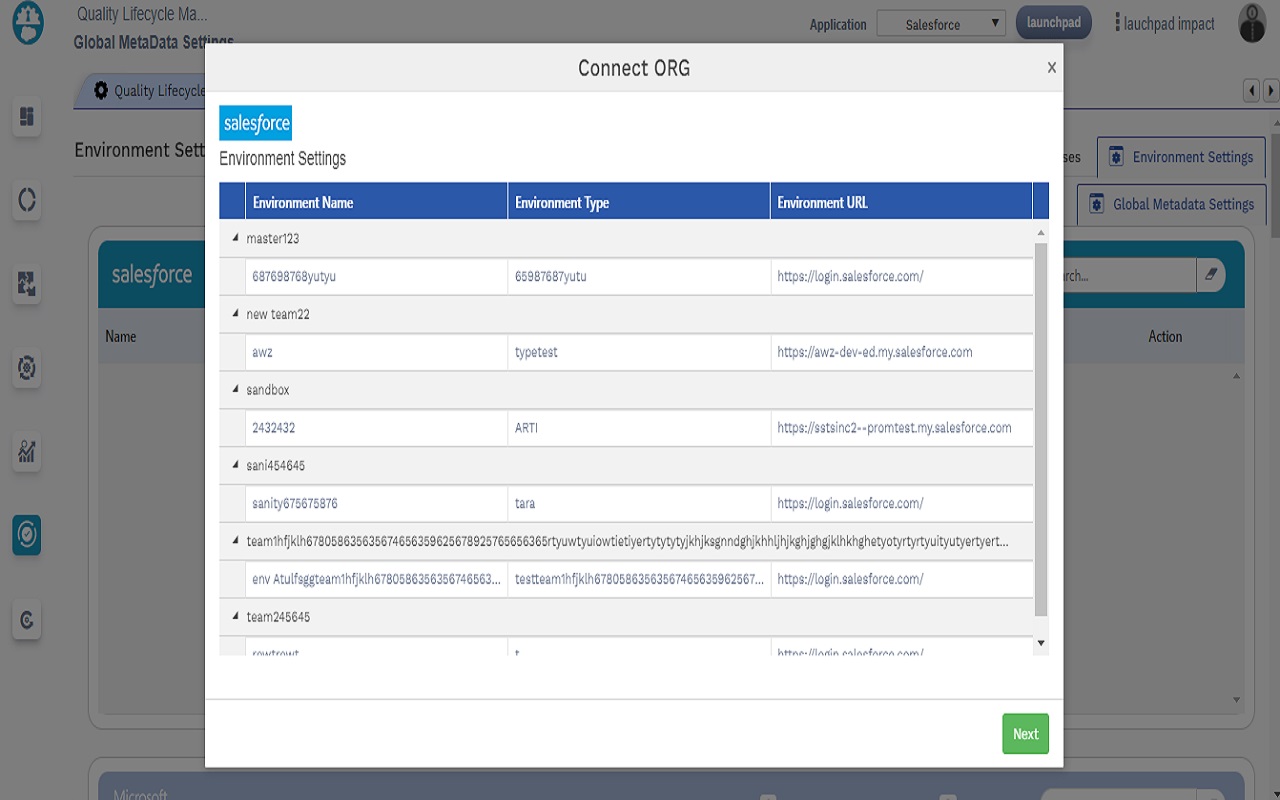Select the Quality Lifecycle tab
This screenshot has width=1280, height=800.
click(x=140, y=91)
